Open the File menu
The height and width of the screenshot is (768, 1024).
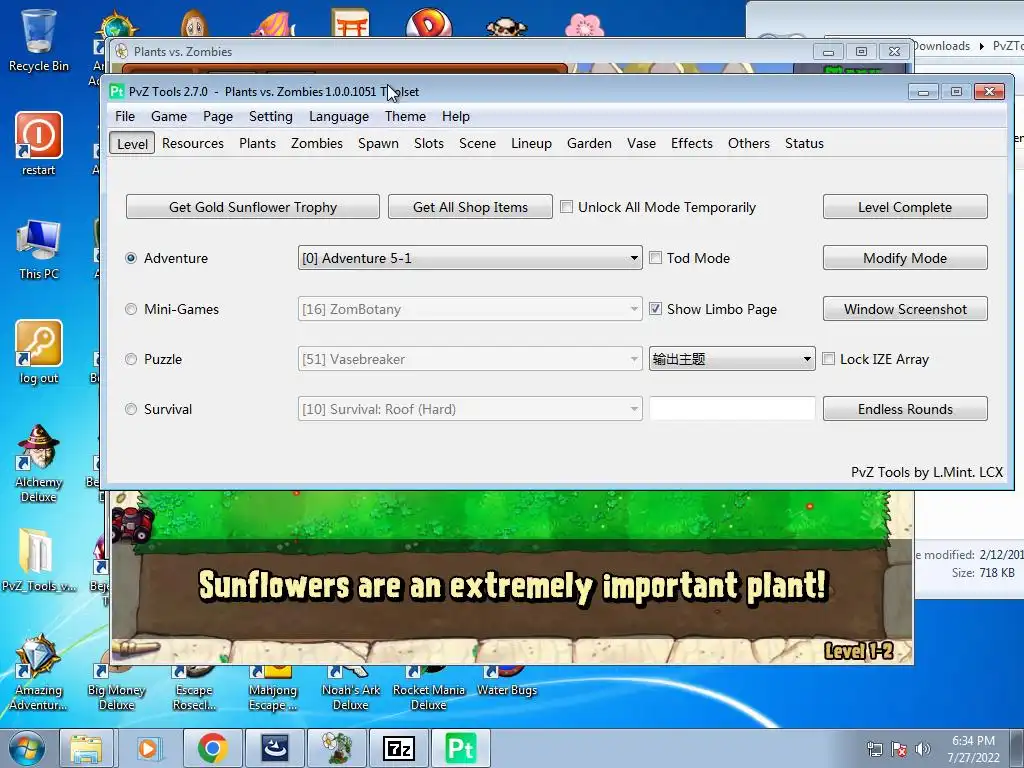[125, 116]
